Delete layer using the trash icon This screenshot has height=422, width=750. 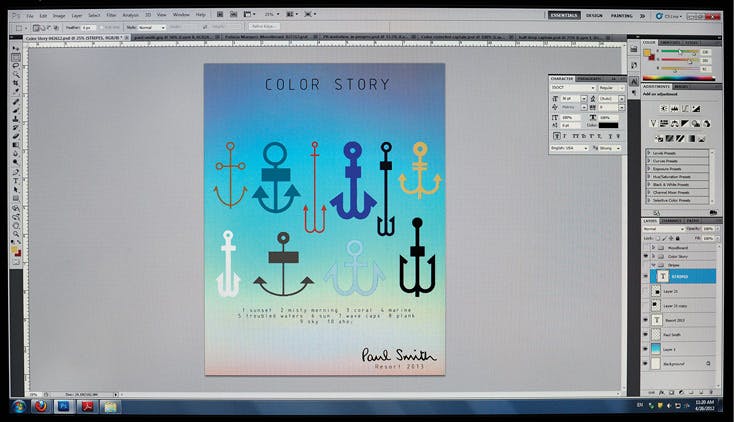(712, 392)
